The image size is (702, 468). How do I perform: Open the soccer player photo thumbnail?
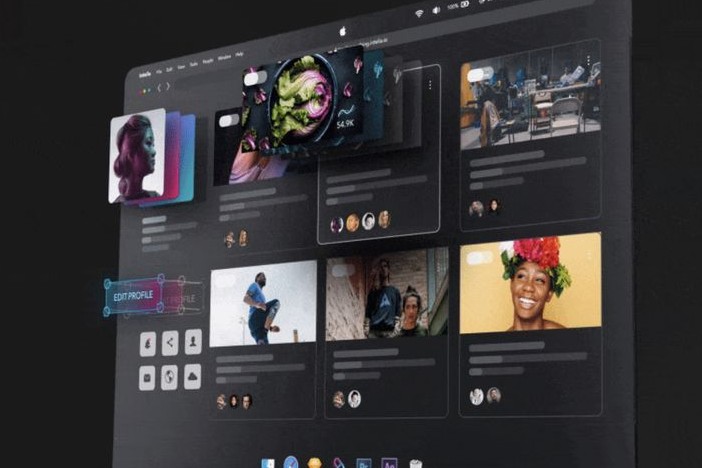point(263,301)
